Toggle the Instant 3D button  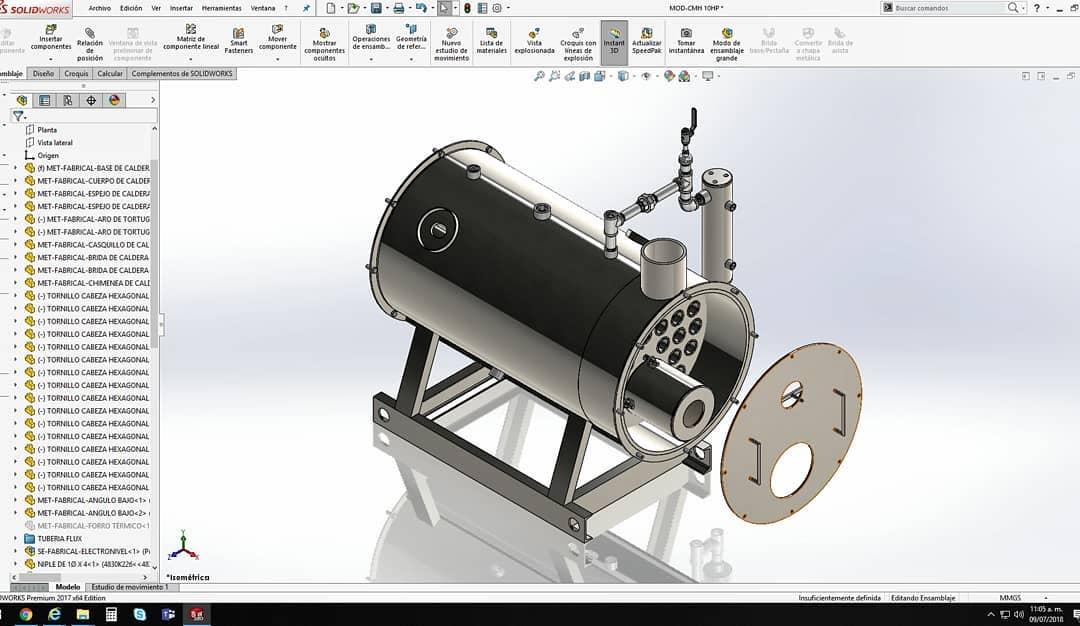click(x=614, y=41)
